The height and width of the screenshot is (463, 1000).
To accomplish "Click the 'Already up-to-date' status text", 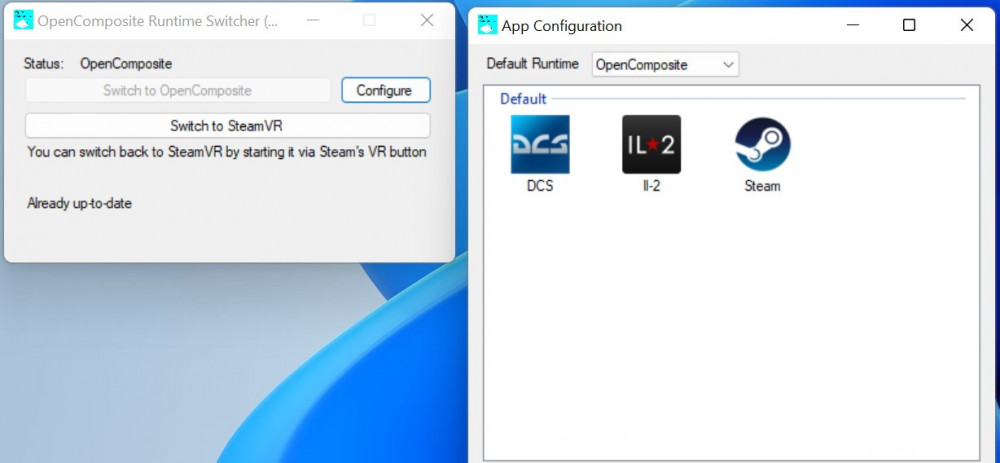I will click(80, 203).
